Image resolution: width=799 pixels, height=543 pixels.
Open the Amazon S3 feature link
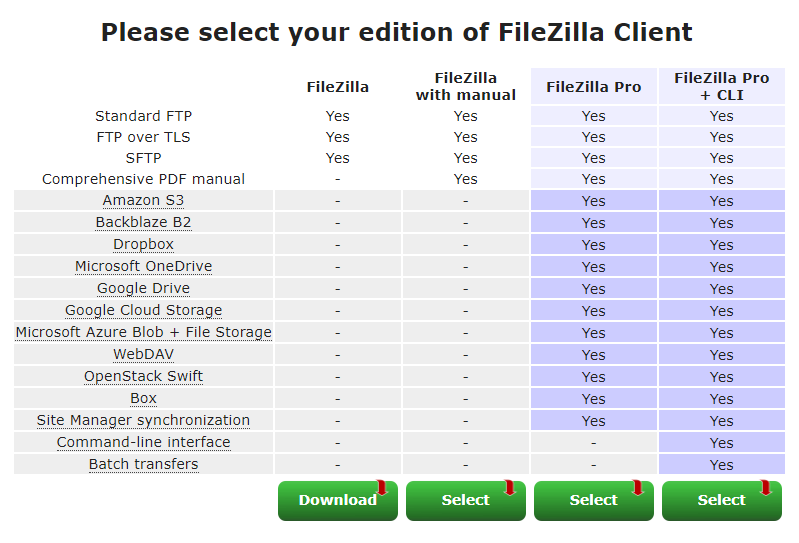(x=143, y=200)
